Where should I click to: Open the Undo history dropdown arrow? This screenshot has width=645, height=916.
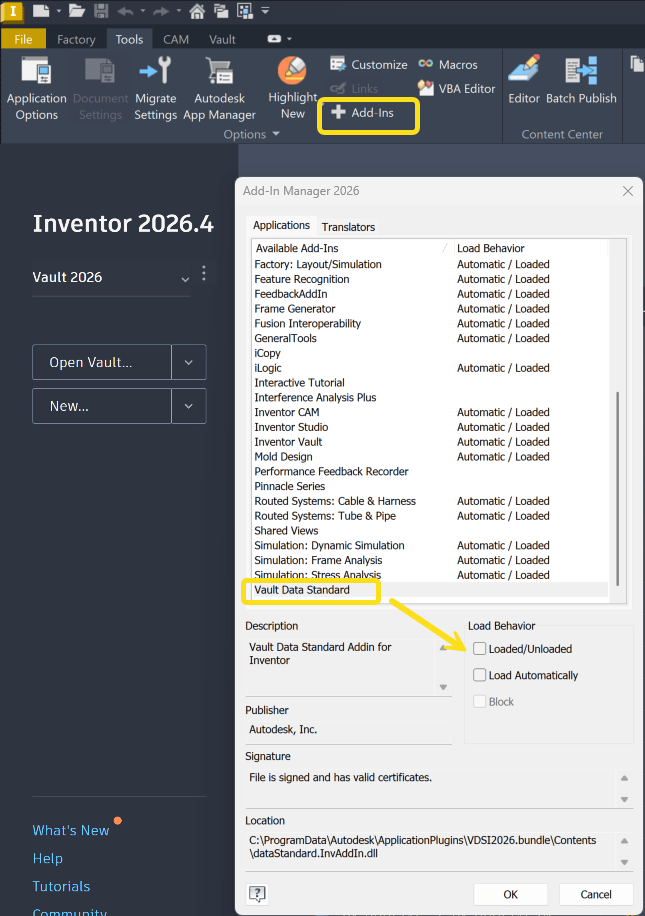click(x=143, y=11)
